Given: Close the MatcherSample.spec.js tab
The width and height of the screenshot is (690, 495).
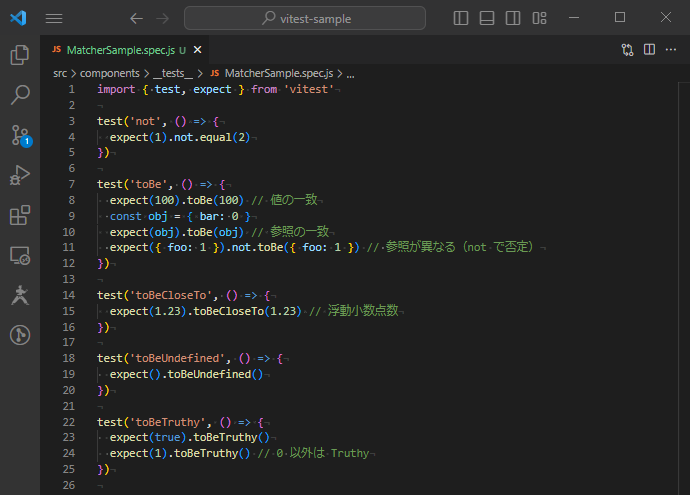Looking at the screenshot, I should tap(198, 50).
